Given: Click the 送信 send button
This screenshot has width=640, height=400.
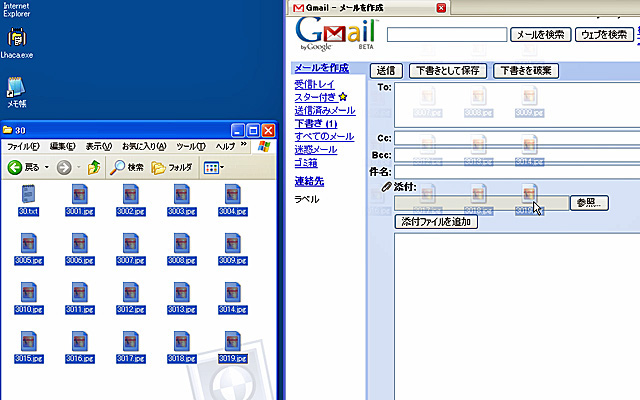Looking at the screenshot, I should point(386,71).
